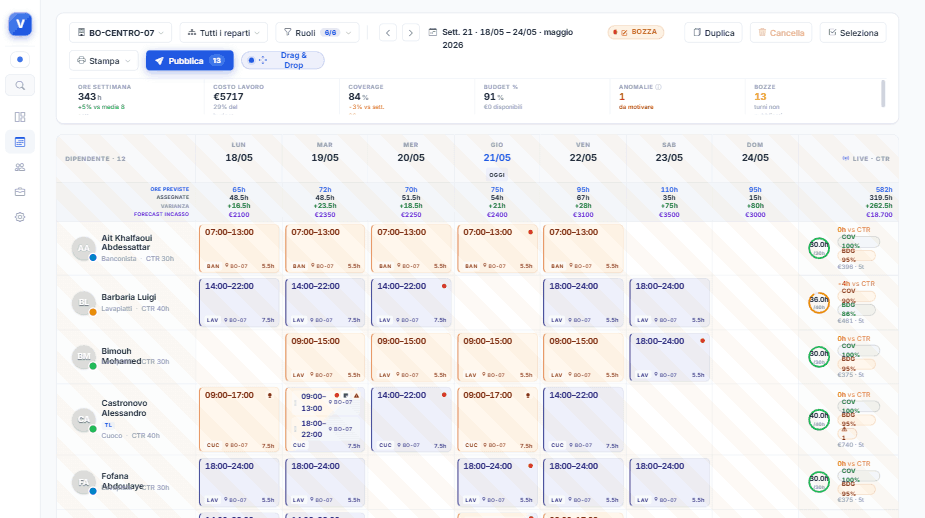Click pin icon on Castronovo 18/05 shift
Screen dimensions: 925x518
(270, 395)
